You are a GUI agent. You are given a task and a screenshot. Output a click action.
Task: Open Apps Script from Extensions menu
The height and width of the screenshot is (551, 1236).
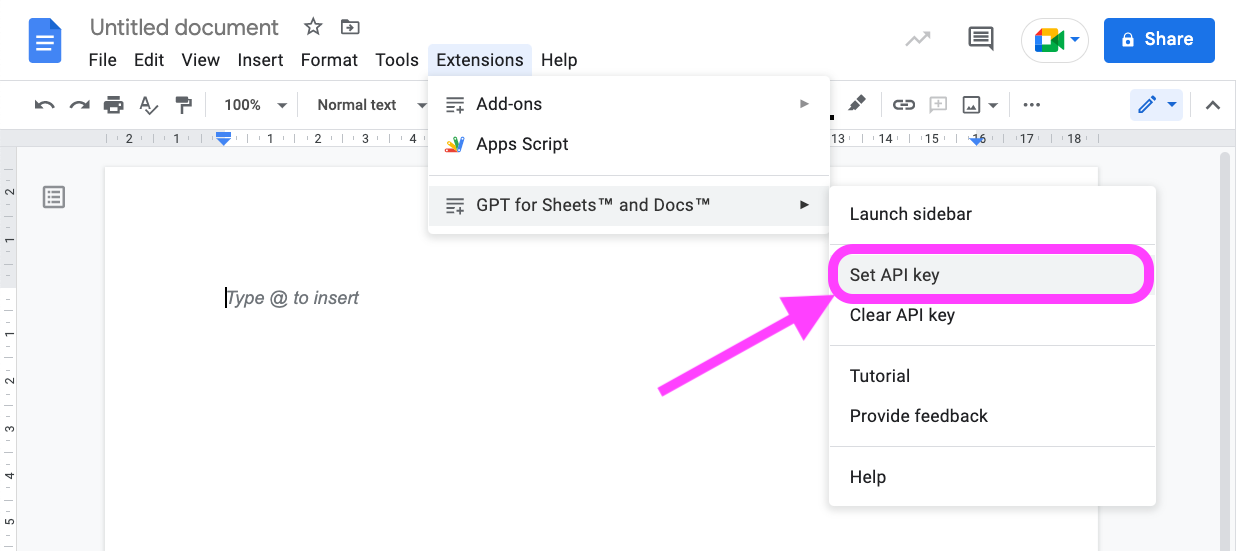tap(522, 144)
